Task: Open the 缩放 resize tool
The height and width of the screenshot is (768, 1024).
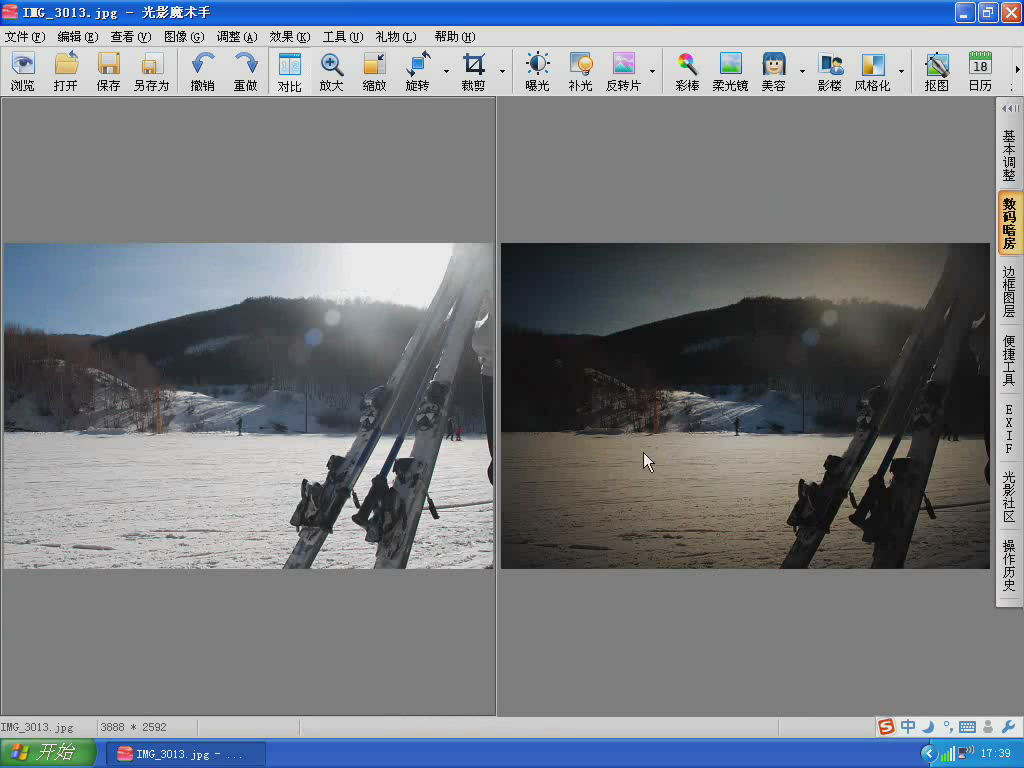Action: (x=375, y=71)
